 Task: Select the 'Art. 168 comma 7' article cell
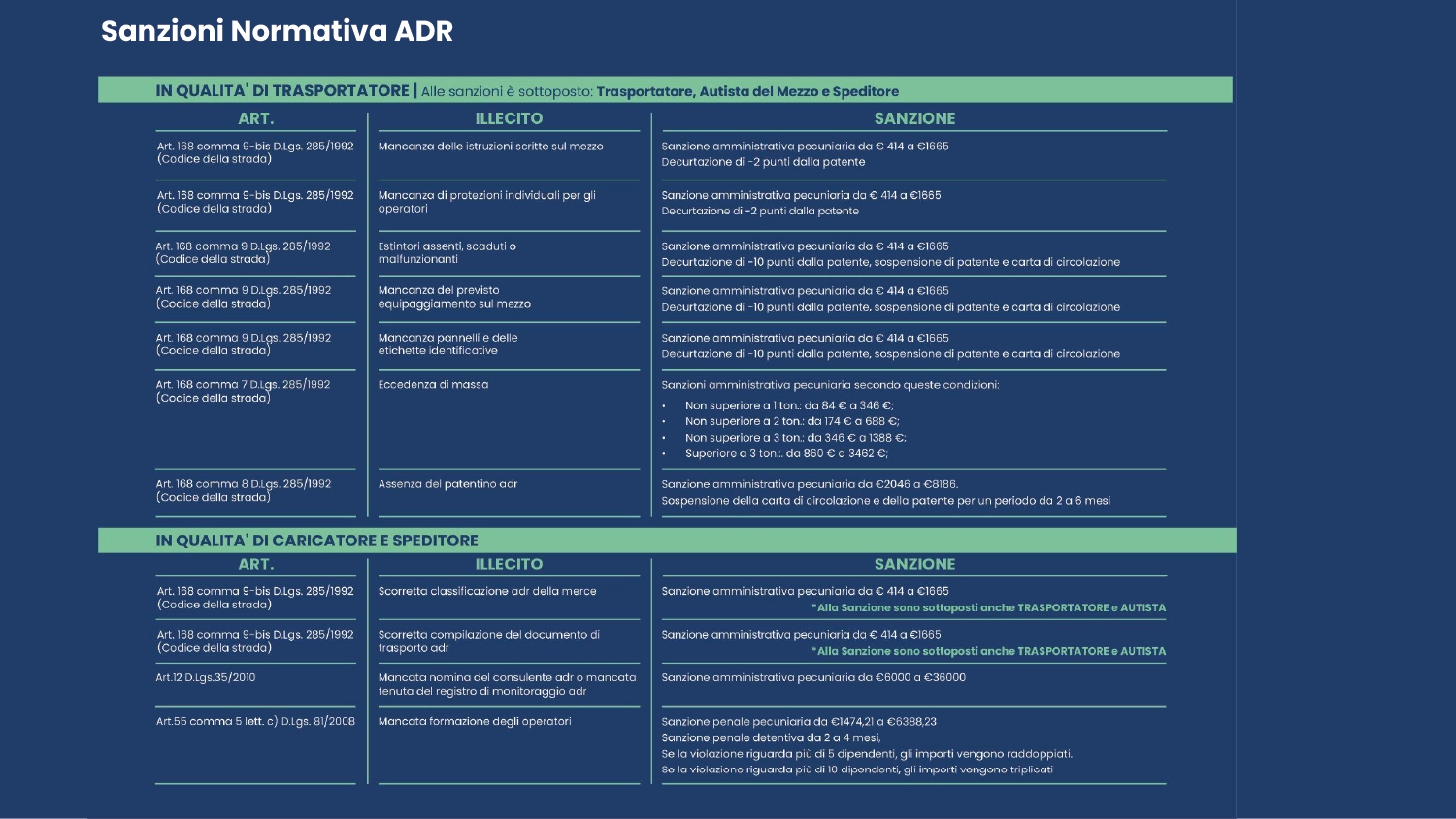coord(243,391)
